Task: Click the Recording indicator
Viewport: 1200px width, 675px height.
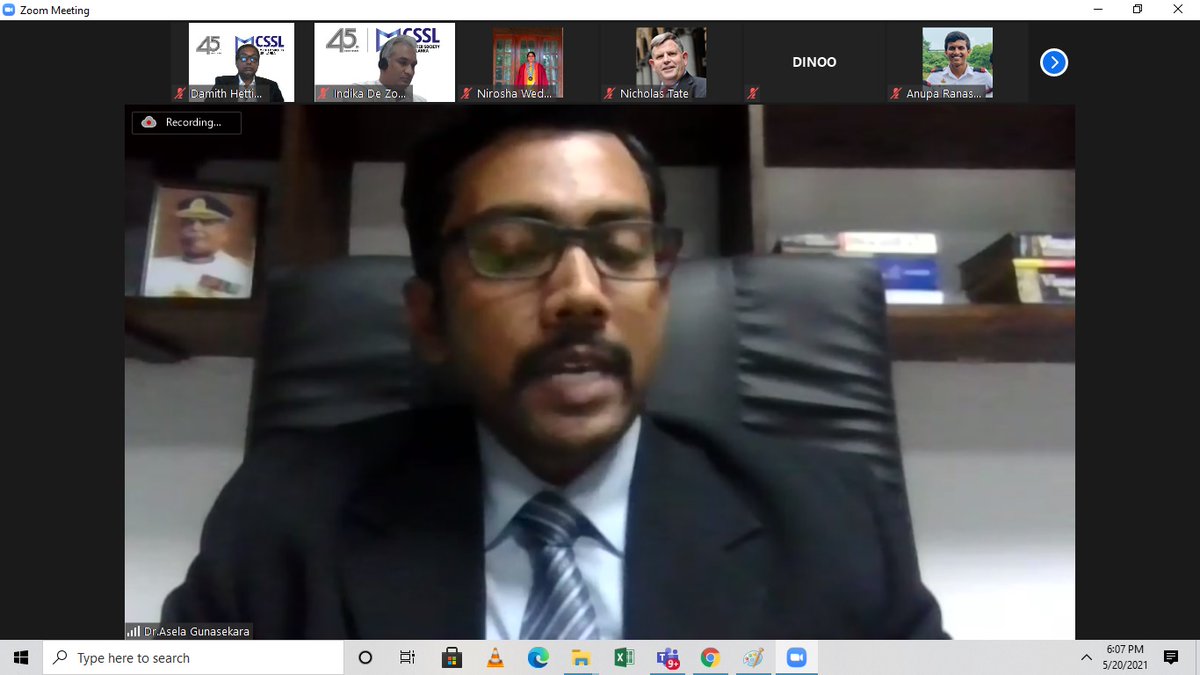Action: tap(186, 122)
